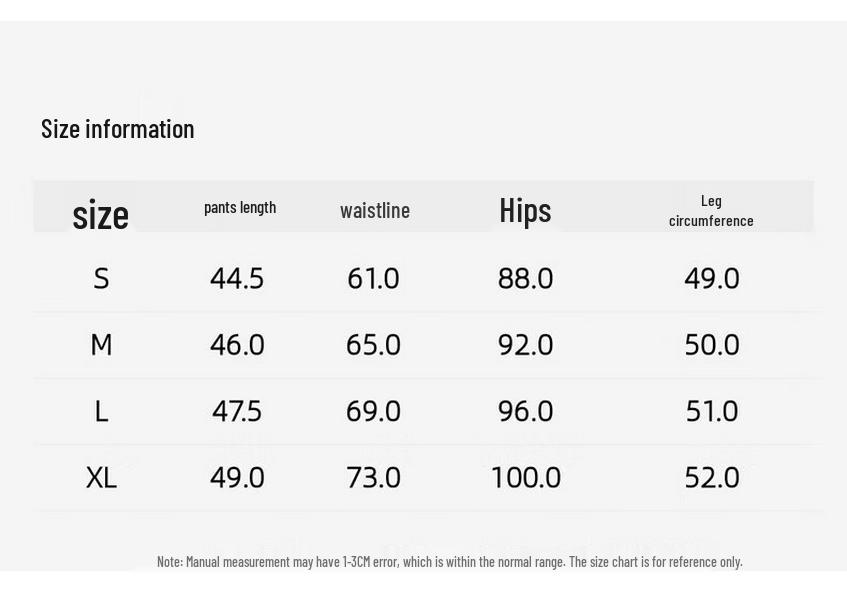The width and height of the screenshot is (847, 593).
Task: Click the 61.0 waistline value
Action: pos(373,279)
